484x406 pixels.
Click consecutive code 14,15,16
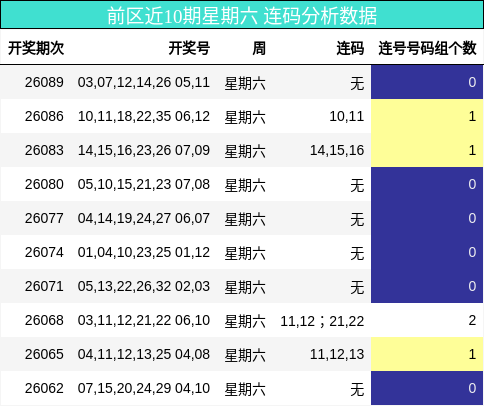[337, 150]
